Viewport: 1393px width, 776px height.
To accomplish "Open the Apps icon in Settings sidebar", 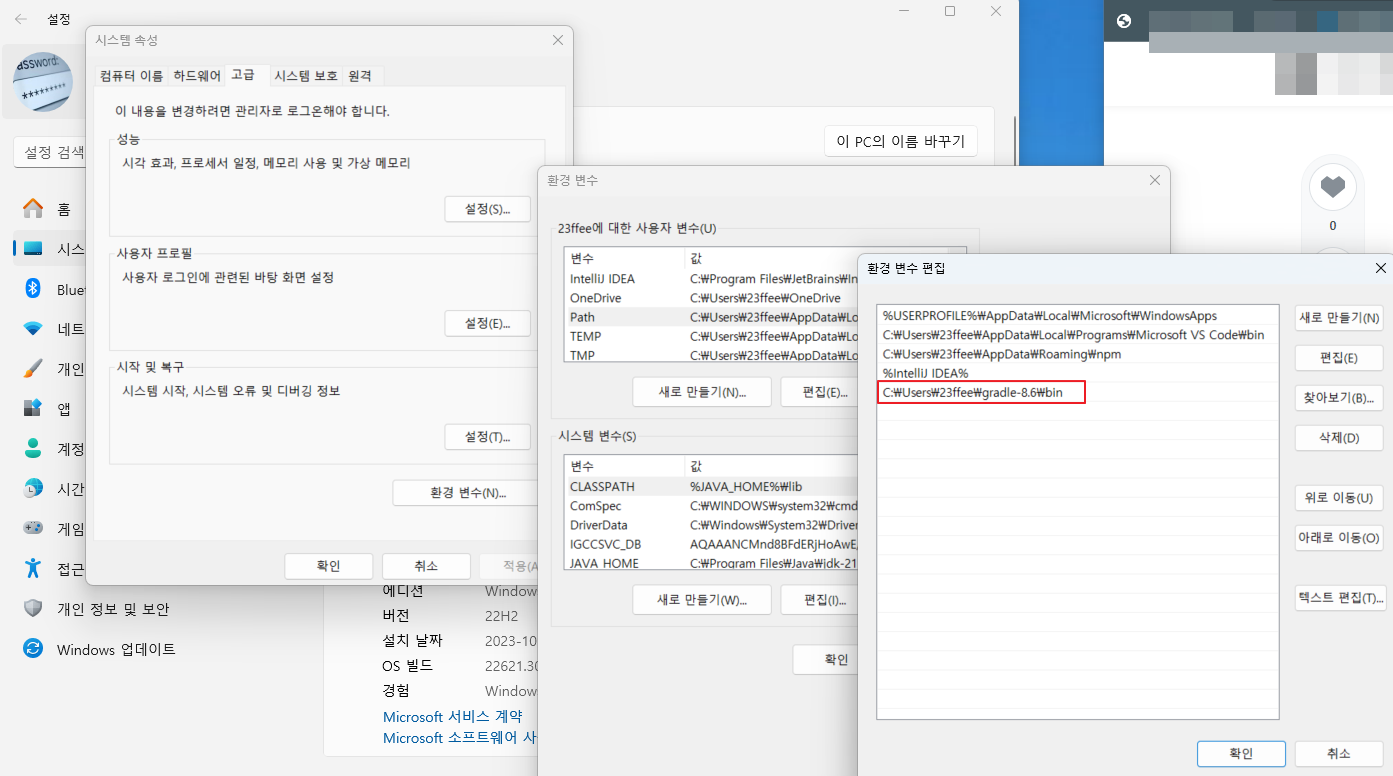I will 33,408.
